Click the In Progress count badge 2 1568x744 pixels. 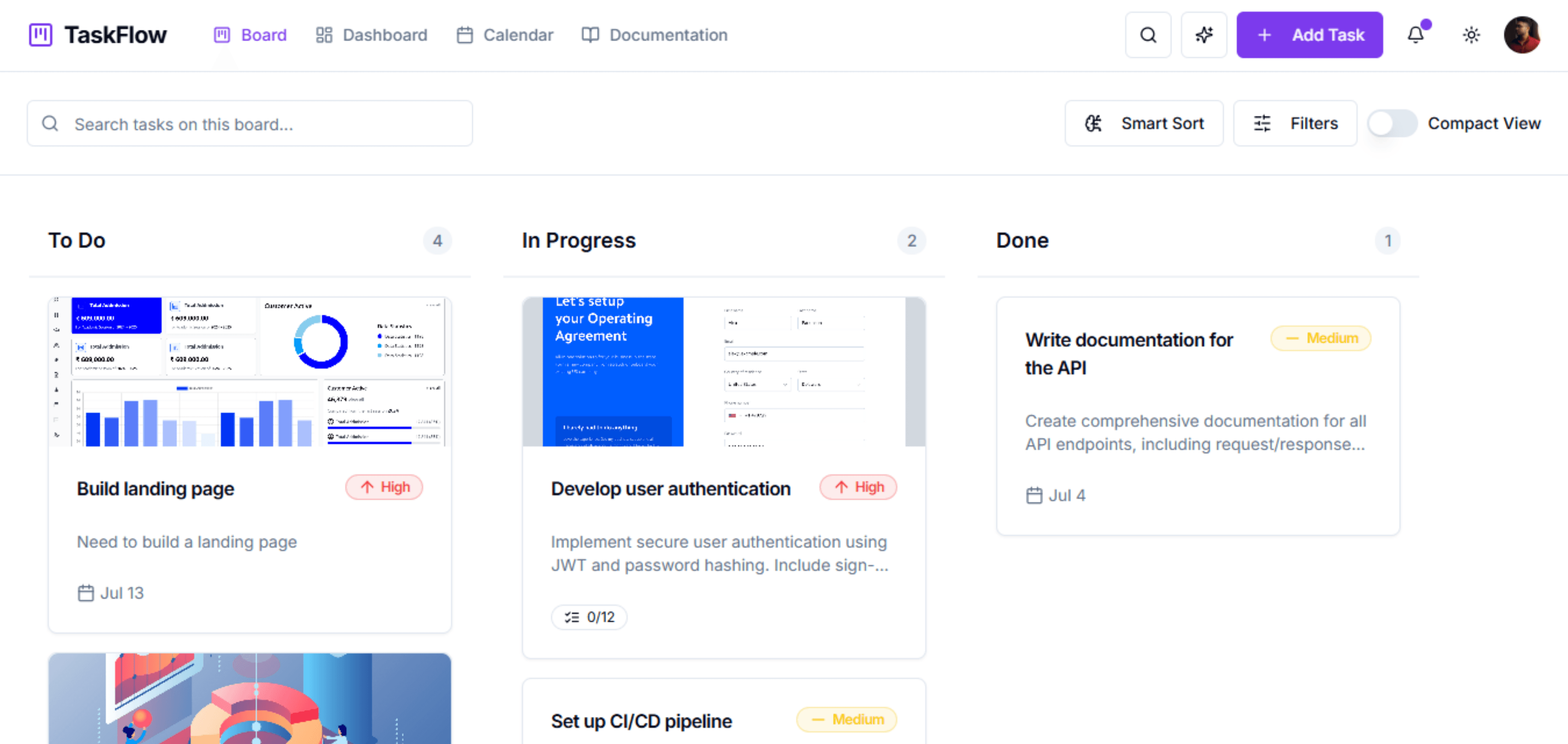pos(911,241)
